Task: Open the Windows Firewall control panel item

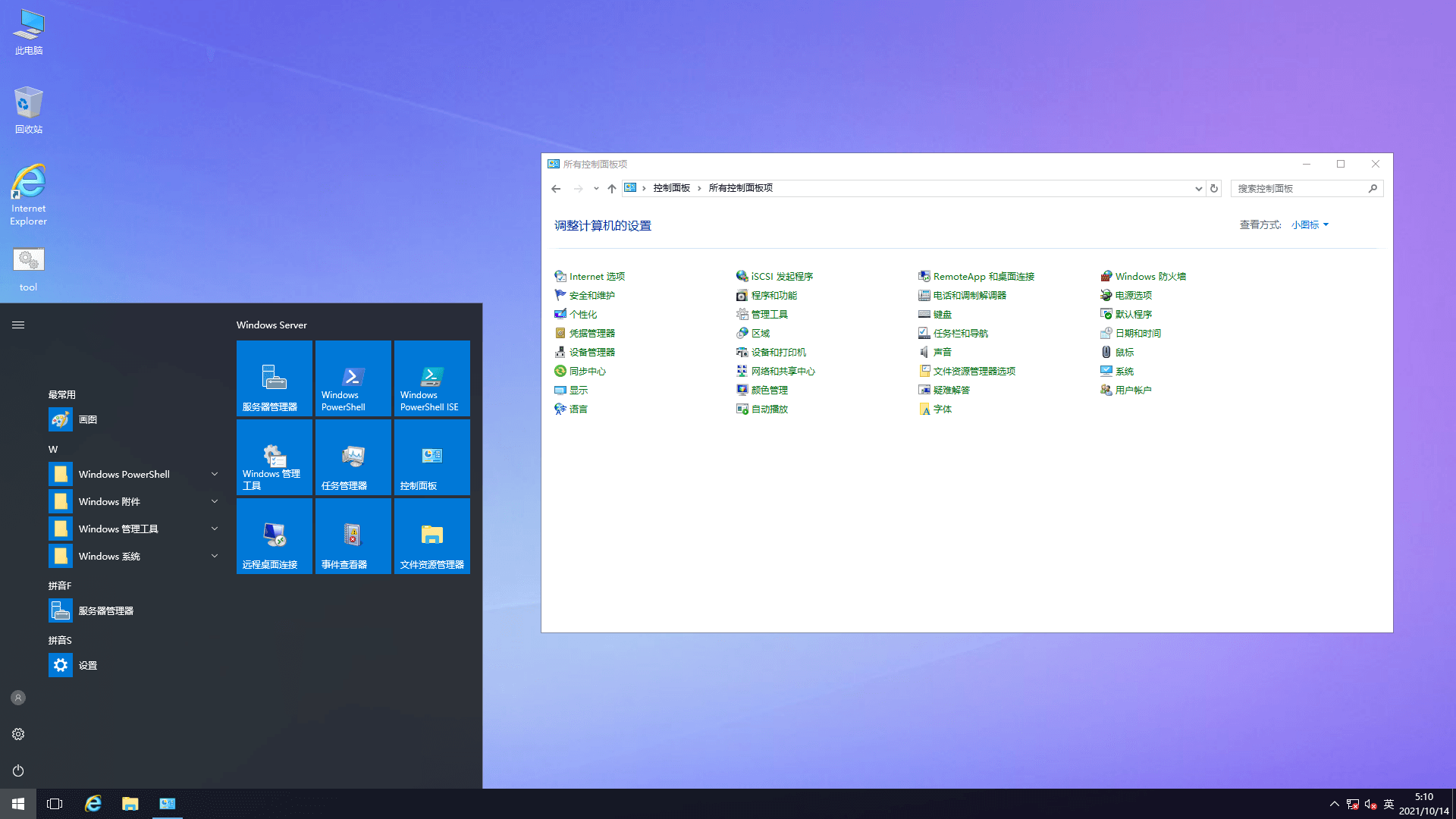Action: pyautogui.click(x=1150, y=276)
